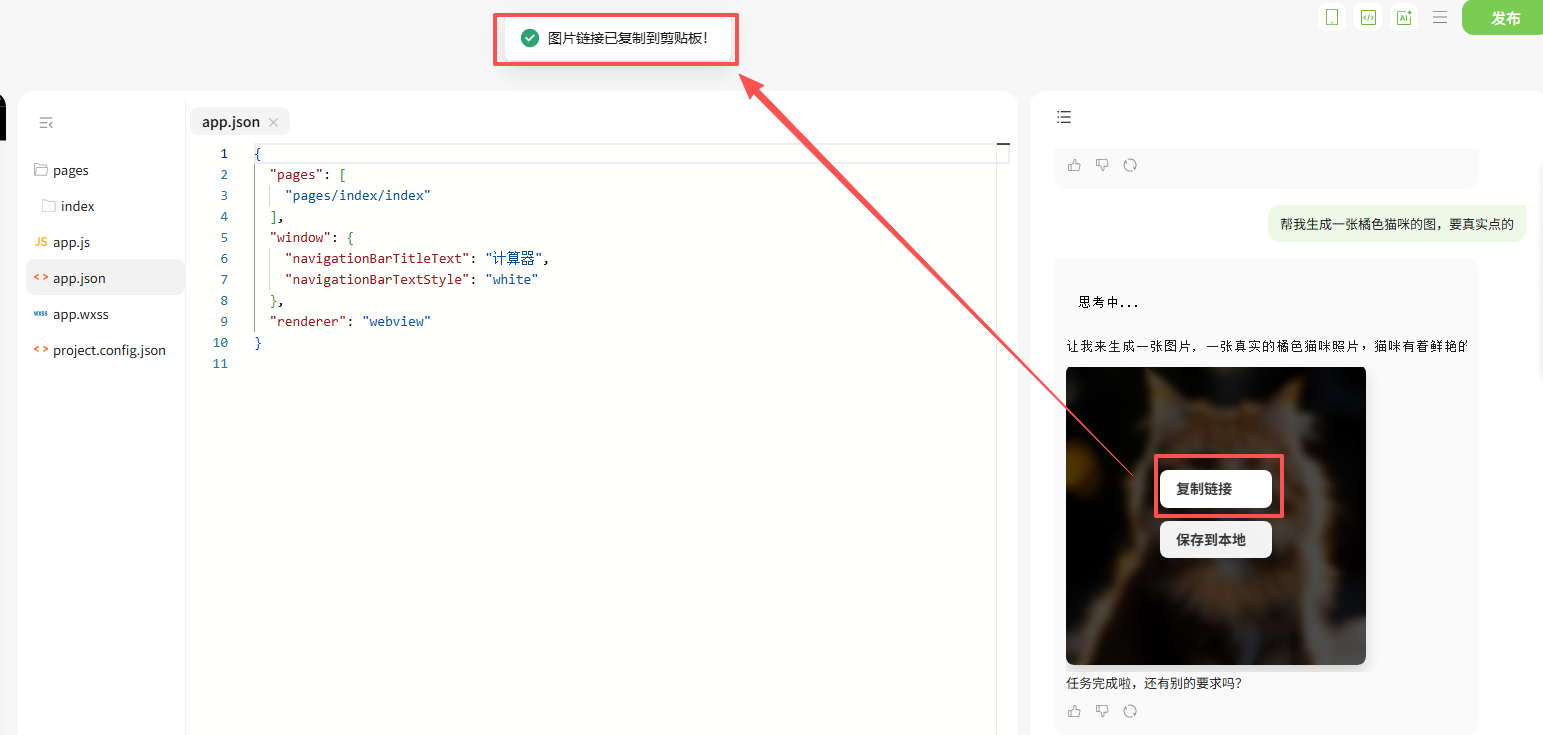Dislike the upper chat response
Viewport: 1543px width, 735px height.
[x=1102, y=165]
